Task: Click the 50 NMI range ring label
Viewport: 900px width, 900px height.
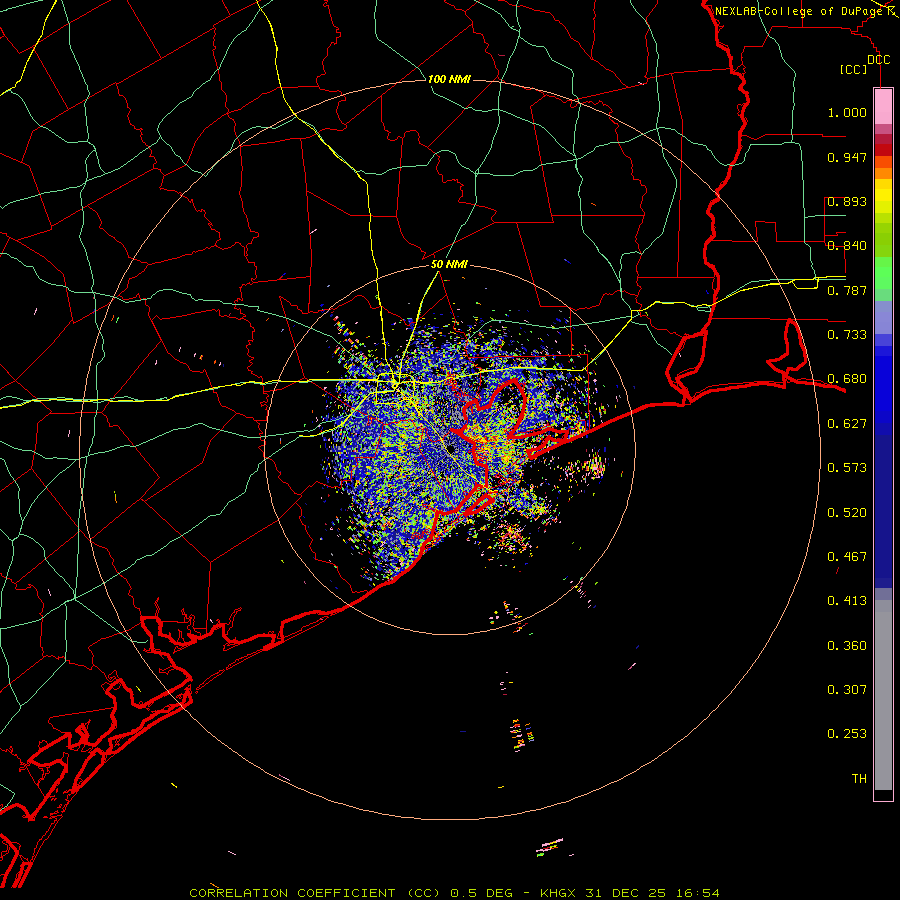Action: [x=449, y=264]
